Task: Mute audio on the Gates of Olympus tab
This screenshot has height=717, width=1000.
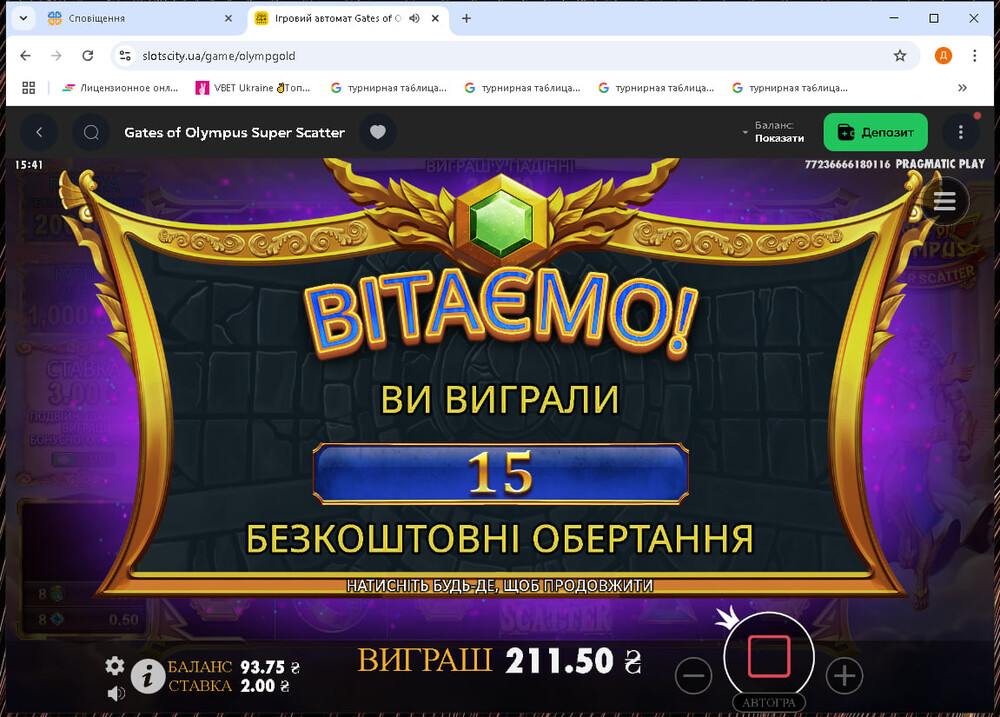Action: pos(415,18)
